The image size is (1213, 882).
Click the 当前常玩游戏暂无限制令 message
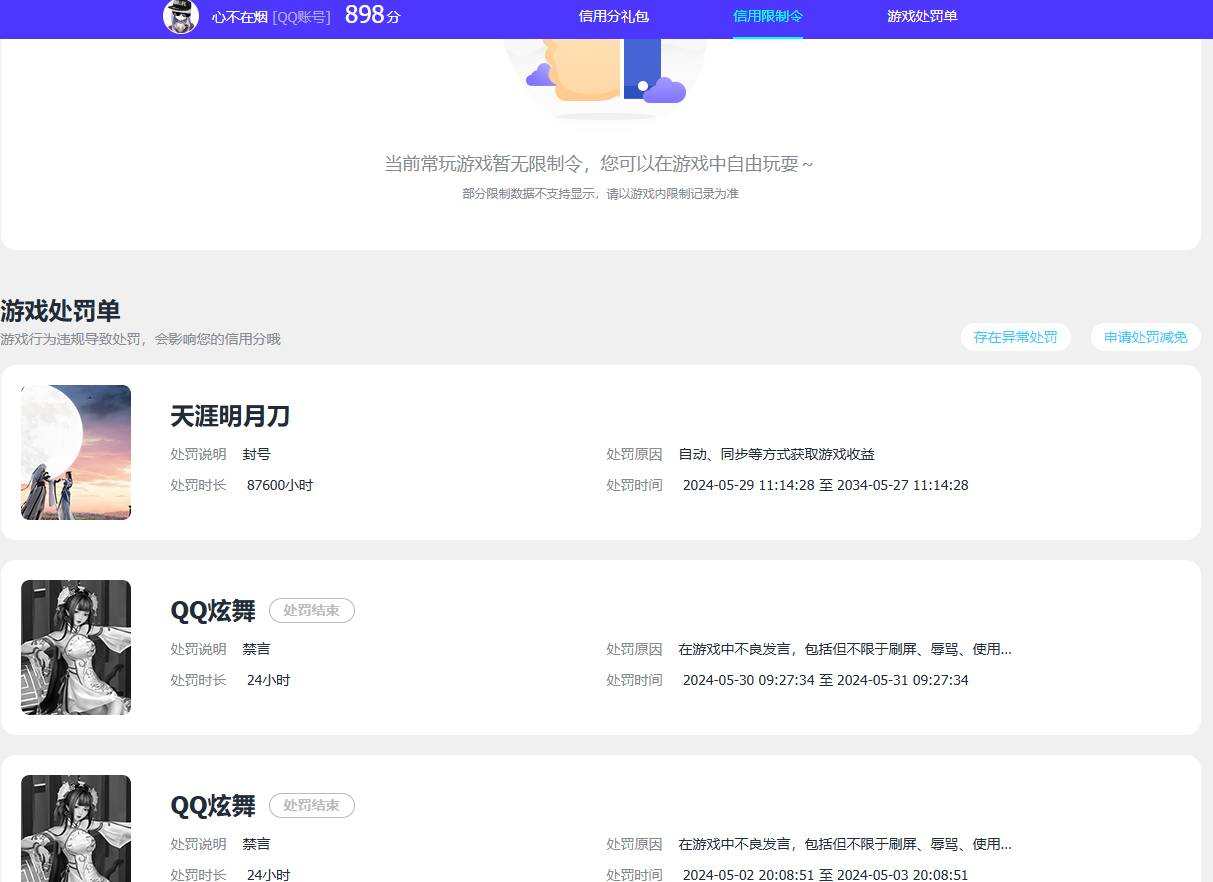pyautogui.click(x=599, y=163)
